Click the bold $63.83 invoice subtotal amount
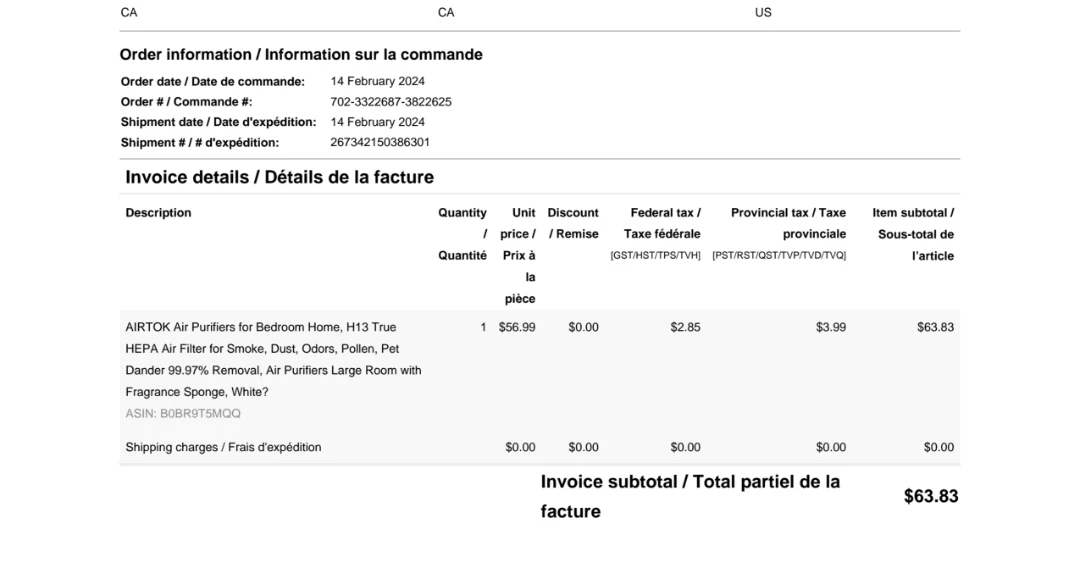 tap(930, 496)
